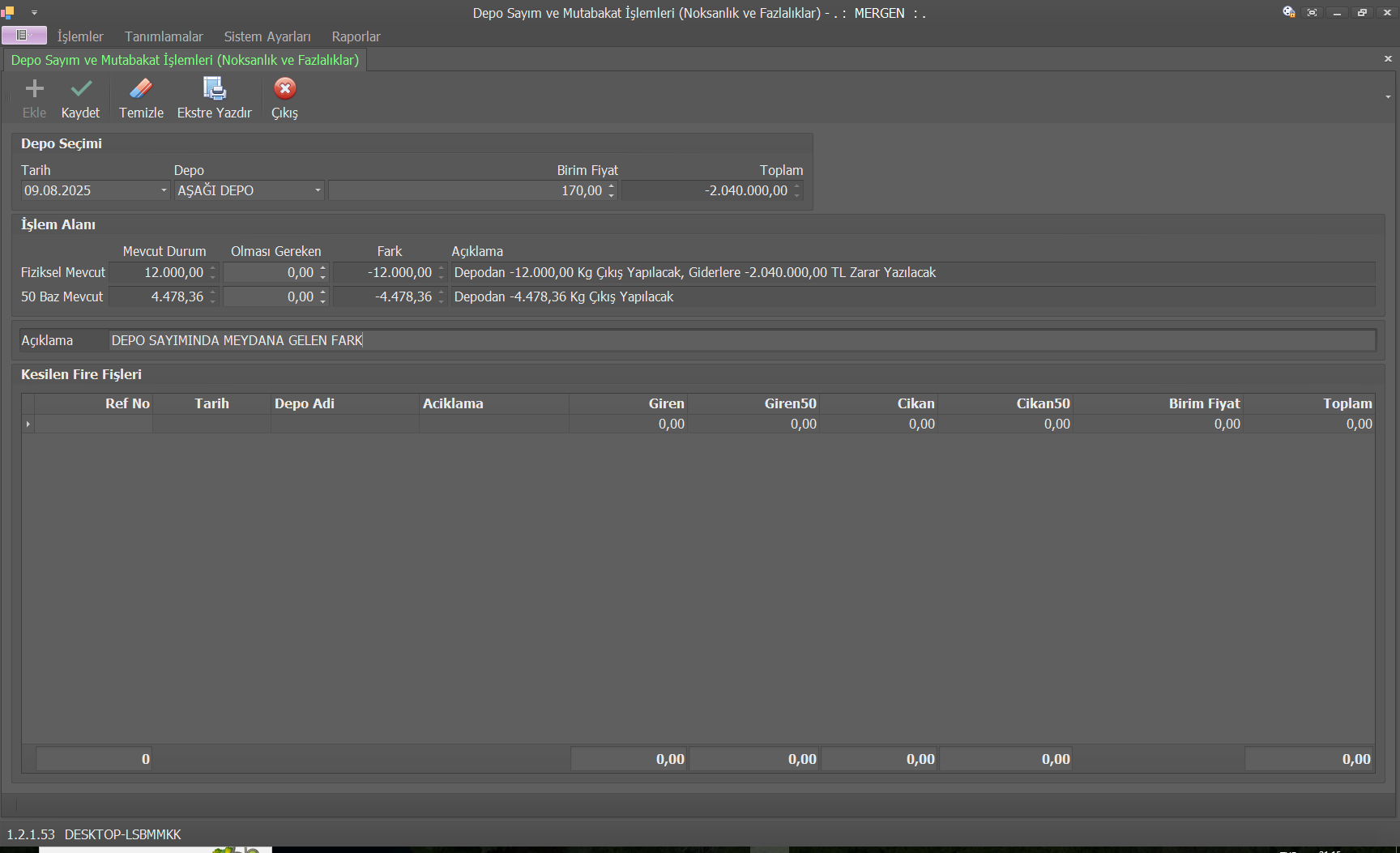Expand toolbar options arrow at right edge
1400x853 pixels.
1388,97
